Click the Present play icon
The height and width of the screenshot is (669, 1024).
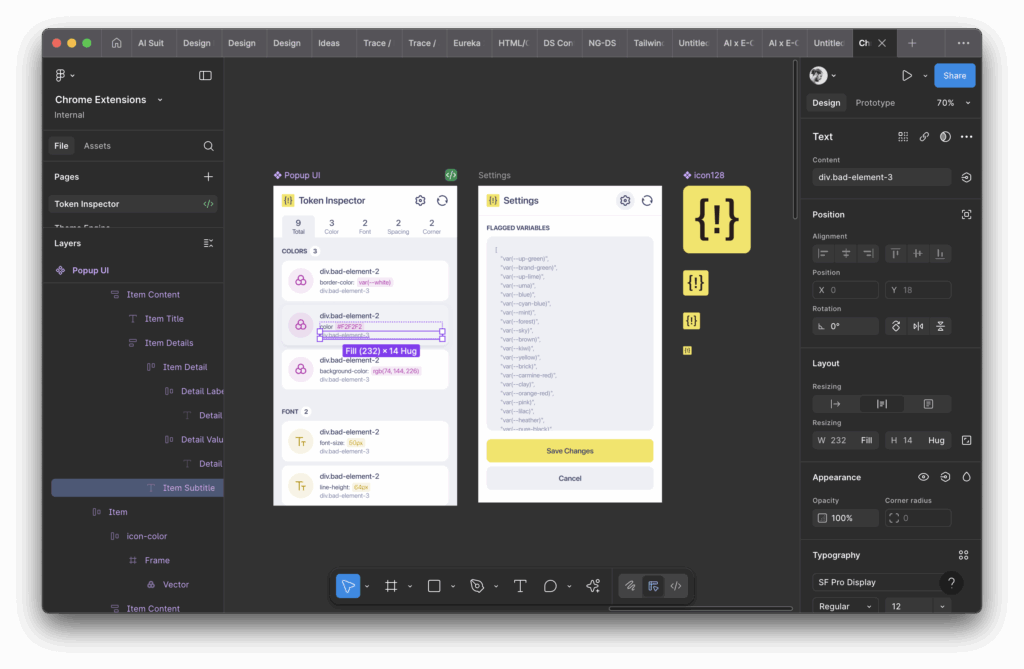click(906, 75)
